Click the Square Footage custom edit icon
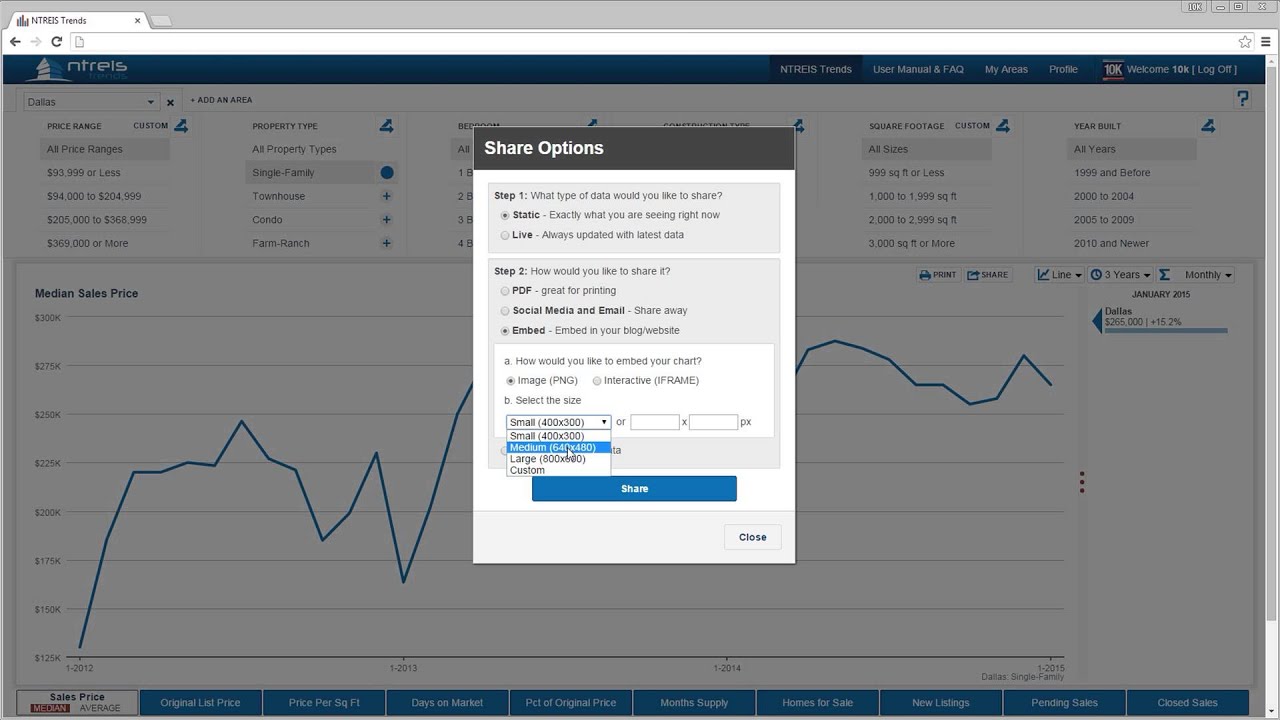 point(1003,126)
